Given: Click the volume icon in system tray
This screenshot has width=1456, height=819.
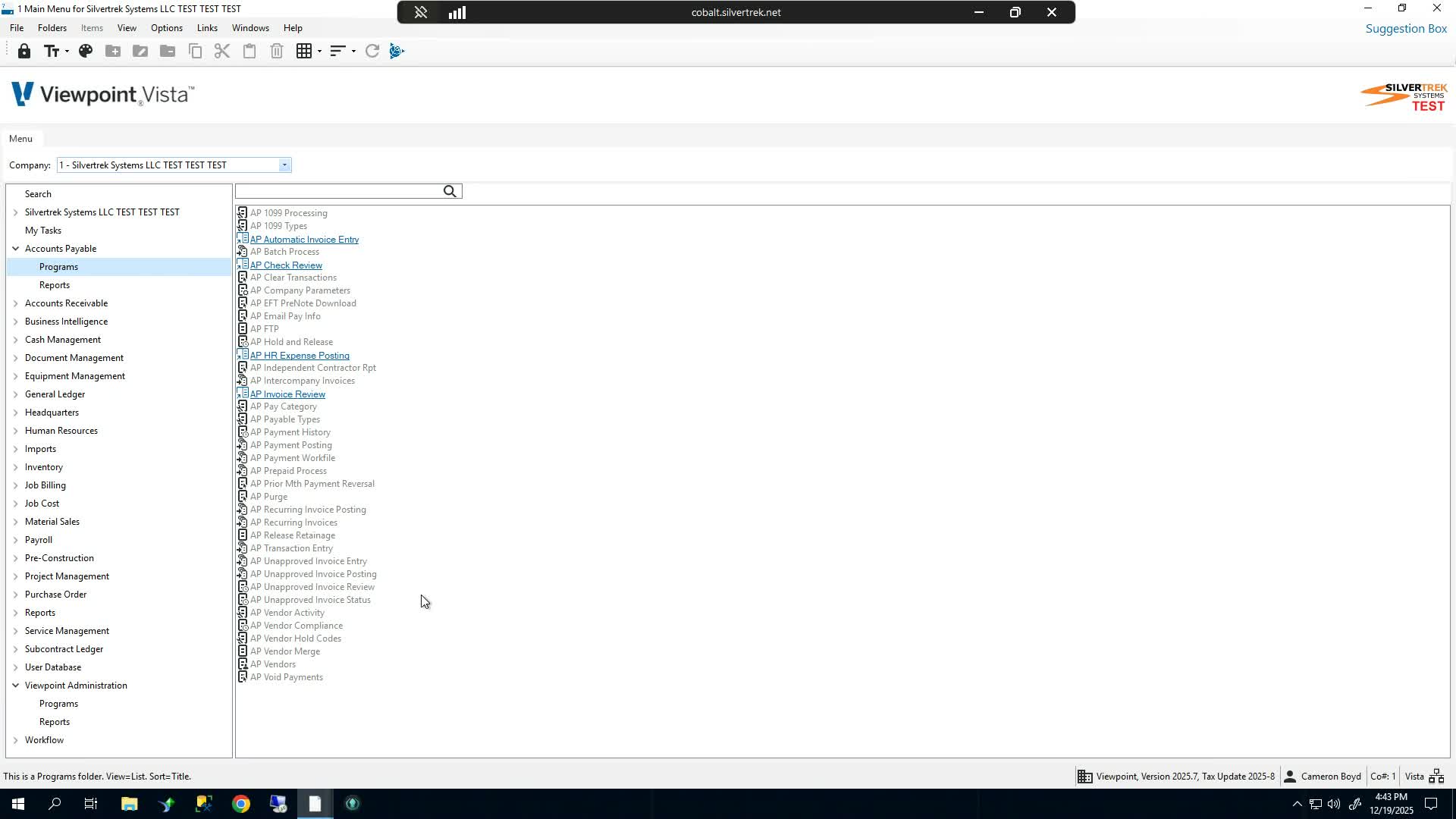Looking at the screenshot, I should pyautogui.click(x=1334, y=804).
